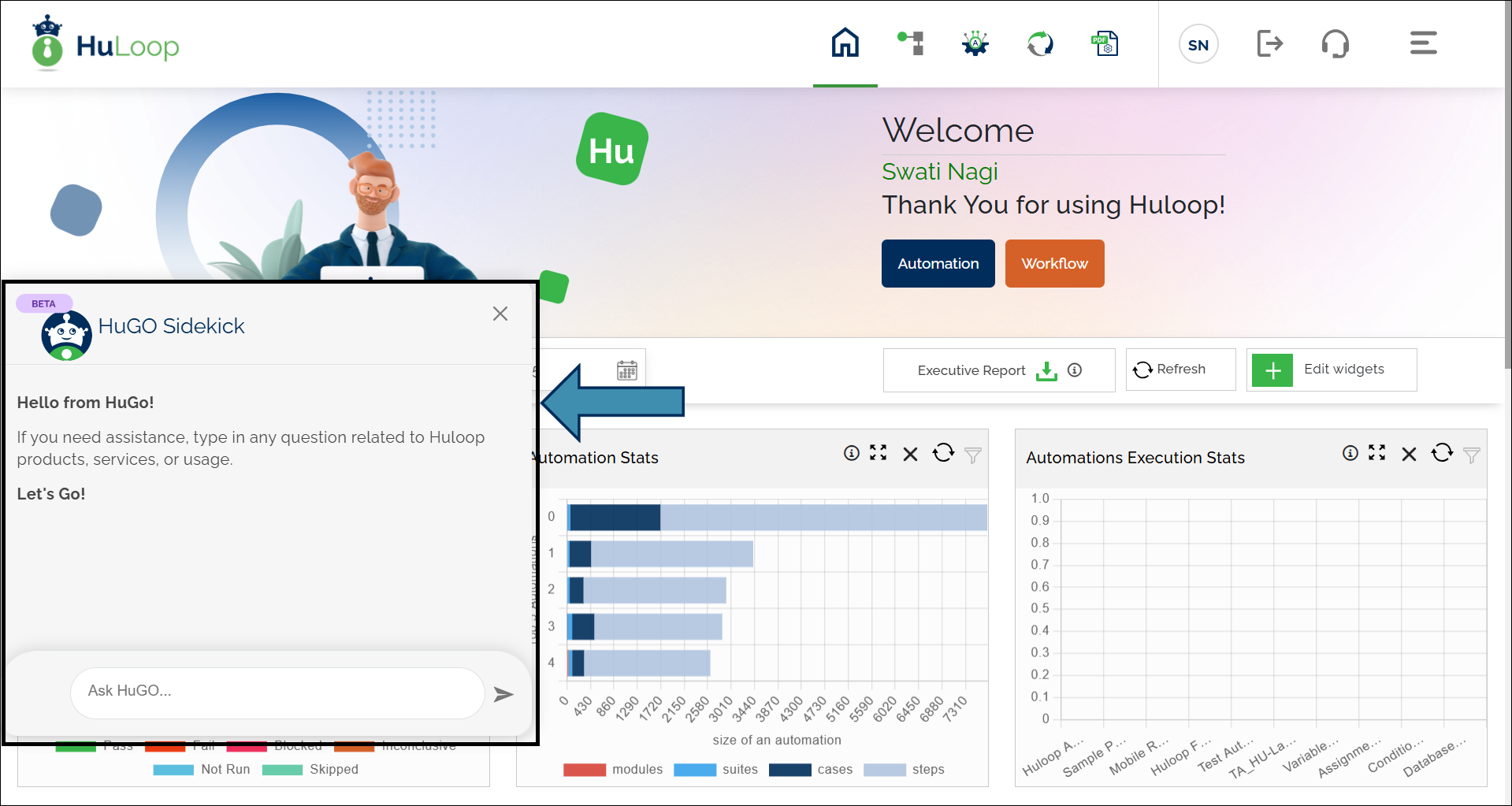Download the Executive Report
This screenshot has width=1512, height=806.
click(1046, 370)
